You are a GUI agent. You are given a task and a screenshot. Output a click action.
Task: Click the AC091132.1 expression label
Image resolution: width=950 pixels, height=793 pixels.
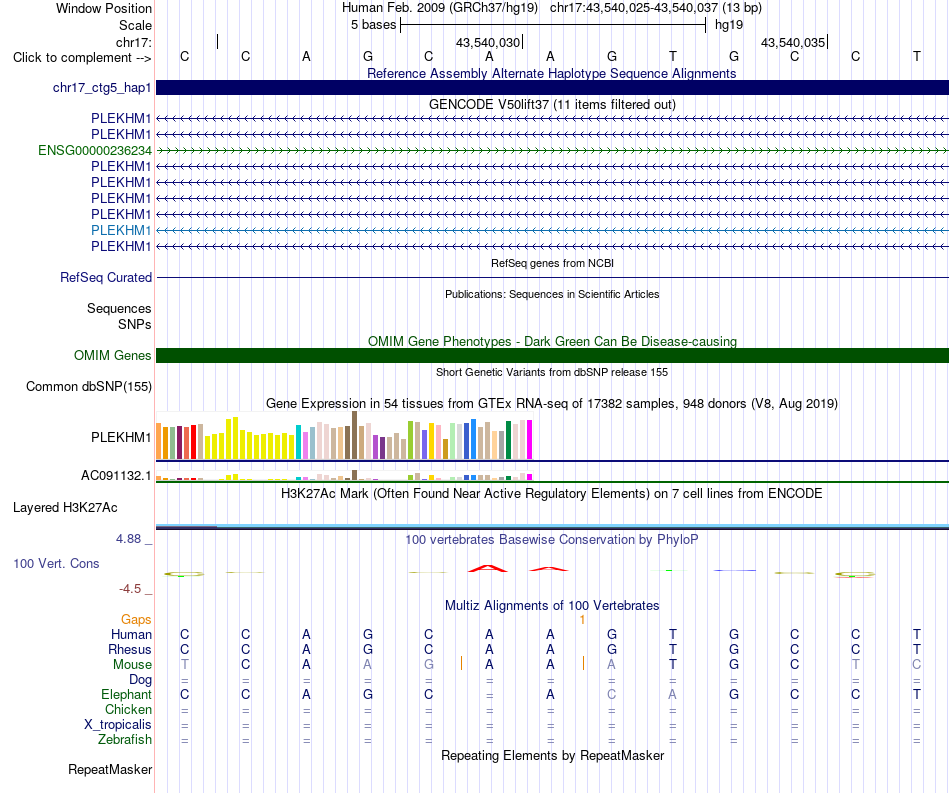(116, 476)
